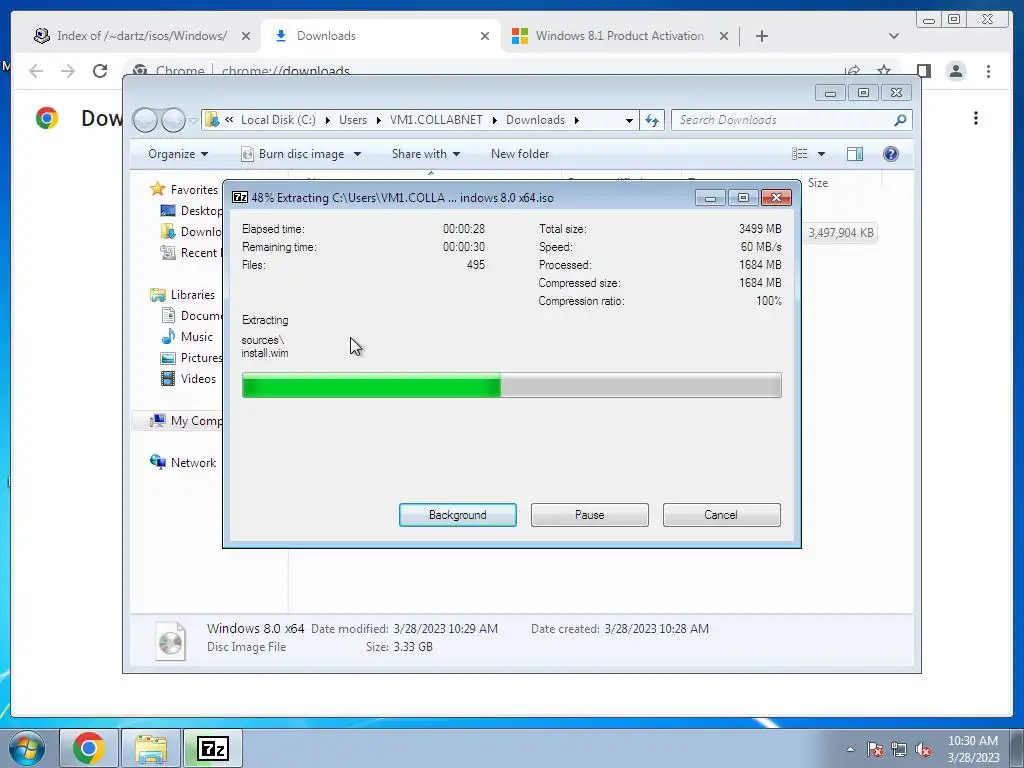
Task: Open Explorer recent pages dropdown
Action: coord(193,121)
